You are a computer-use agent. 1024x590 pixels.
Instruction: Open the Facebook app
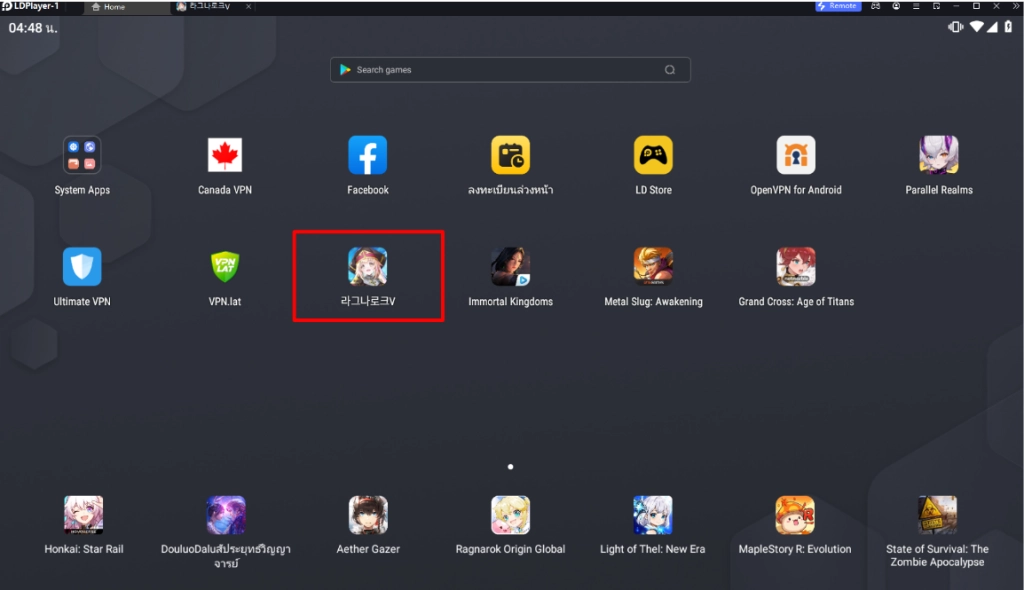click(x=368, y=156)
